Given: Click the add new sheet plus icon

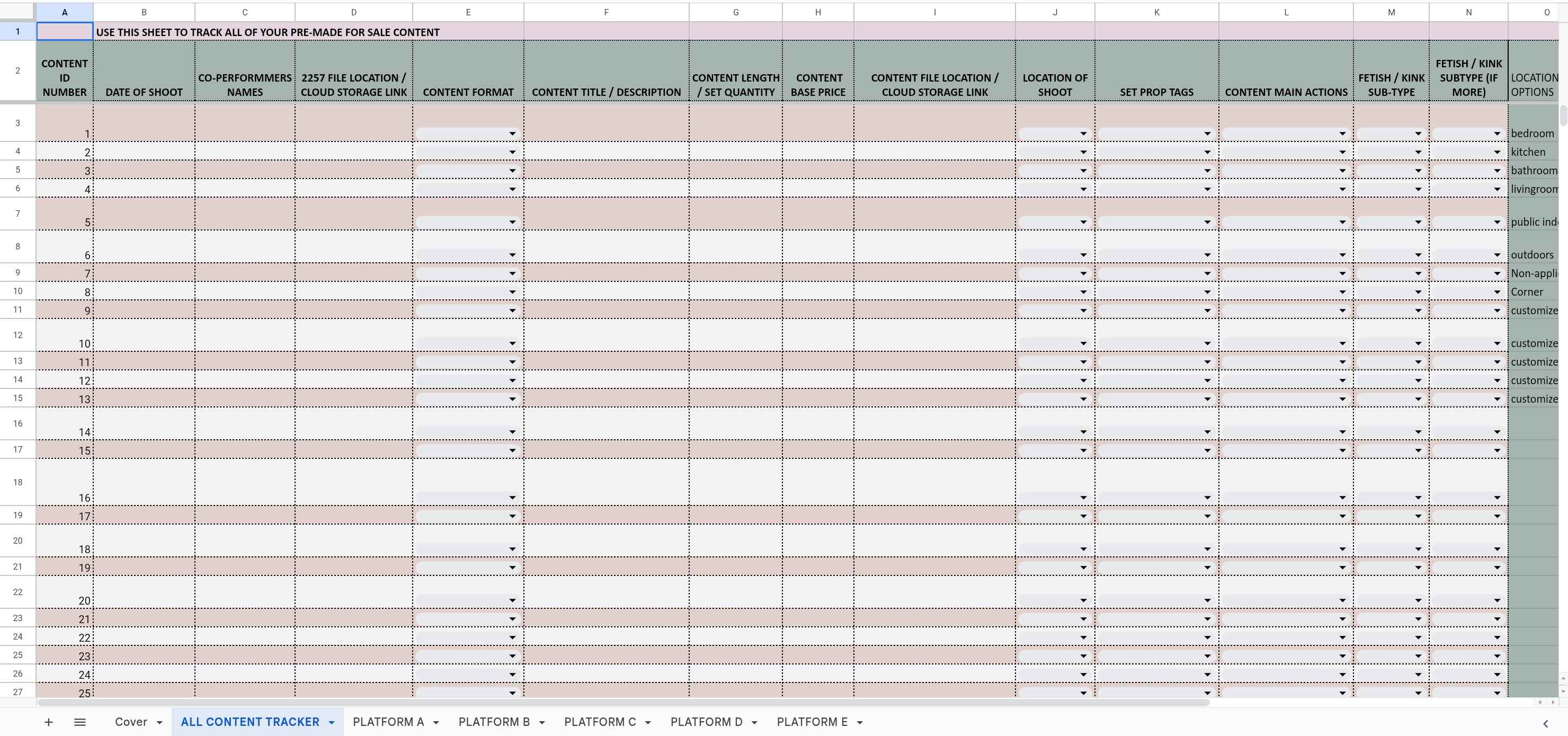Looking at the screenshot, I should [49, 722].
